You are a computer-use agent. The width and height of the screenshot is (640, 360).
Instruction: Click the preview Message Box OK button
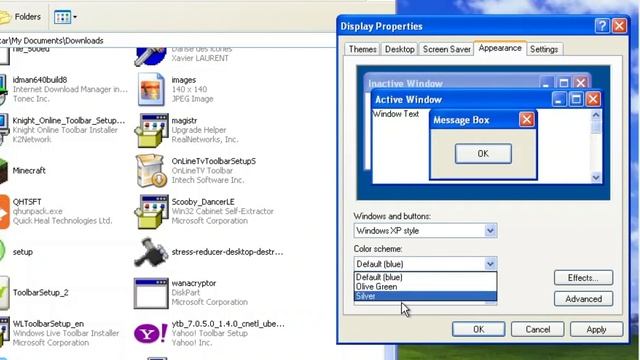click(x=483, y=153)
